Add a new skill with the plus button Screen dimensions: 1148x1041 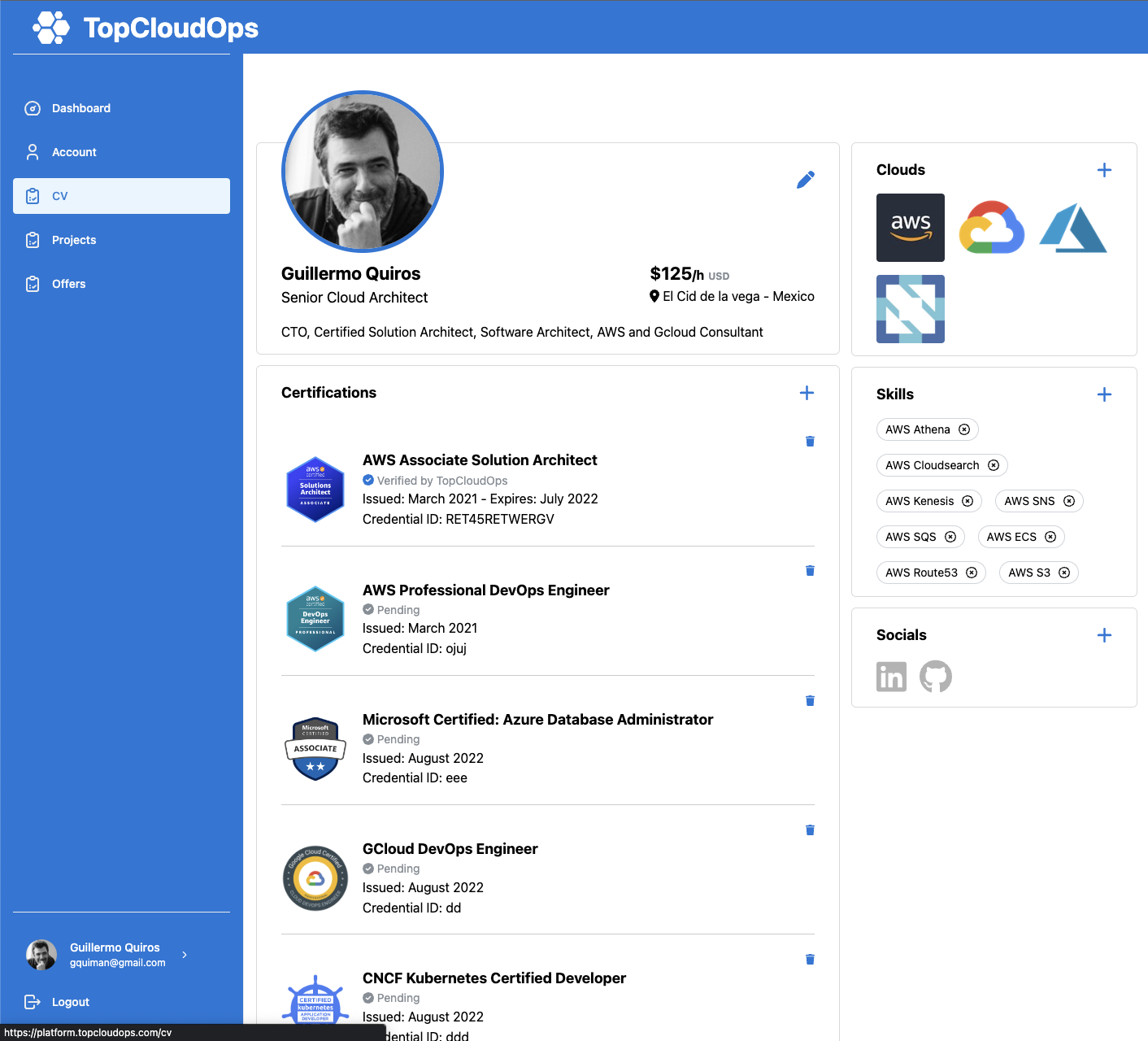click(1104, 394)
